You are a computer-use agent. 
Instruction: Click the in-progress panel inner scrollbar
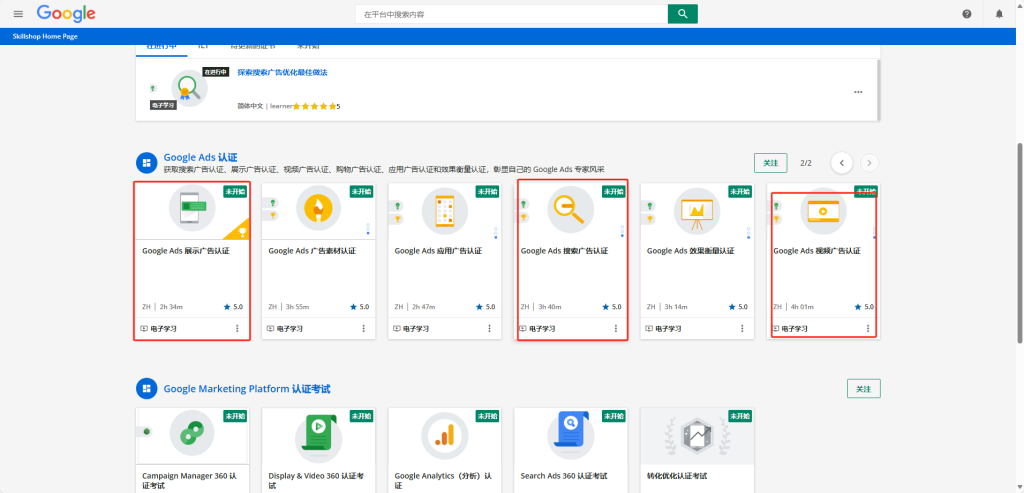(878, 90)
